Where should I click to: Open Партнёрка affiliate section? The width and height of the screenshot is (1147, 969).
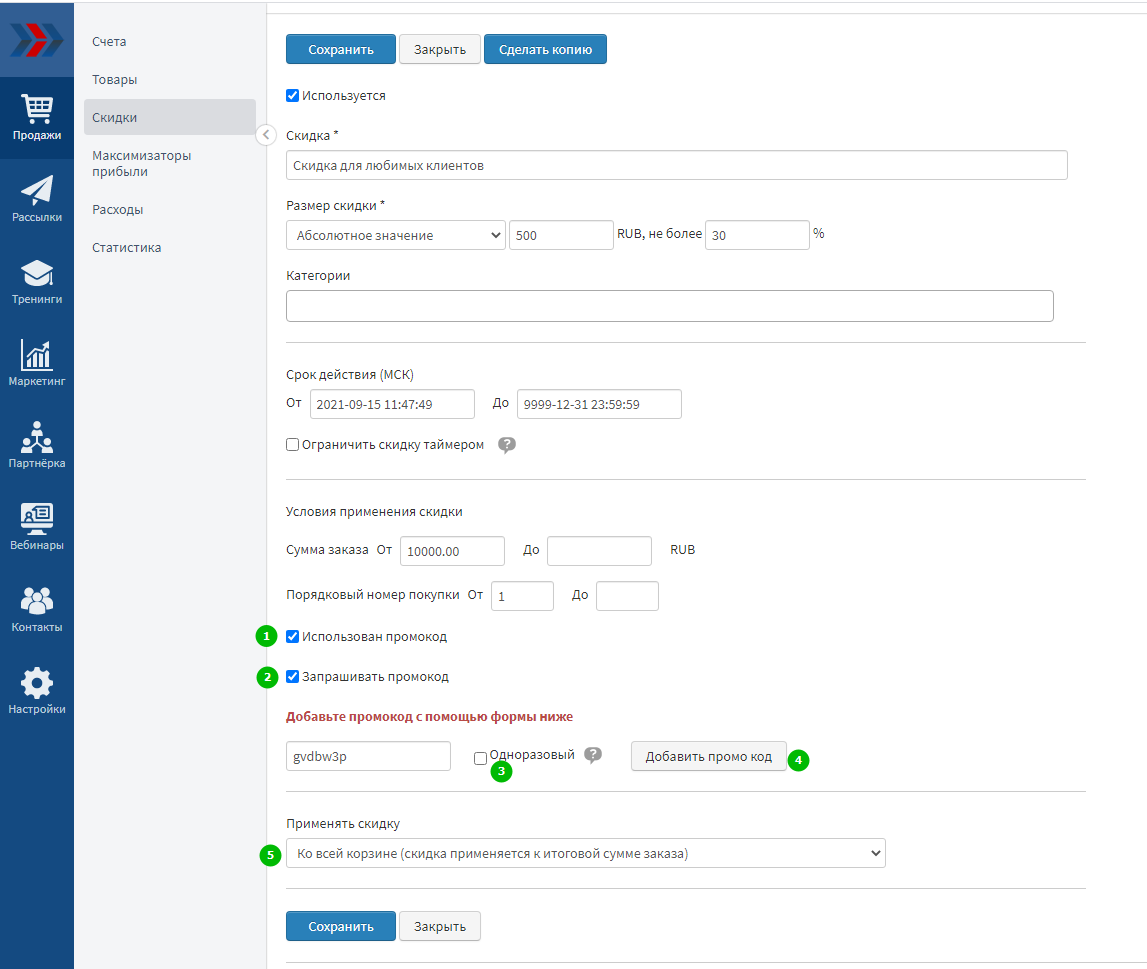[37, 446]
